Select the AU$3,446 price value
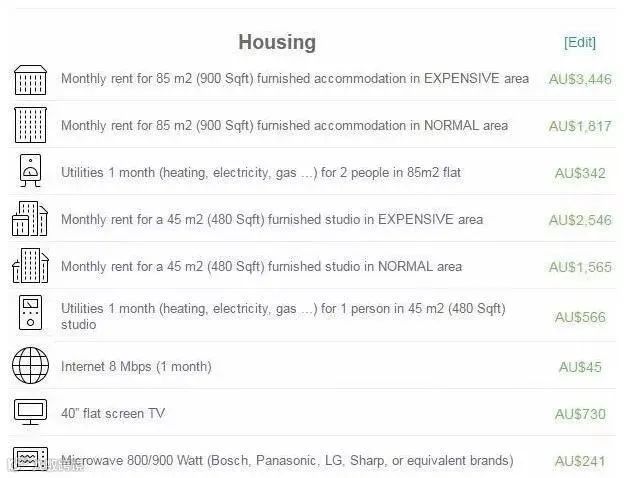The width and height of the screenshot is (631, 478). pos(580,79)
